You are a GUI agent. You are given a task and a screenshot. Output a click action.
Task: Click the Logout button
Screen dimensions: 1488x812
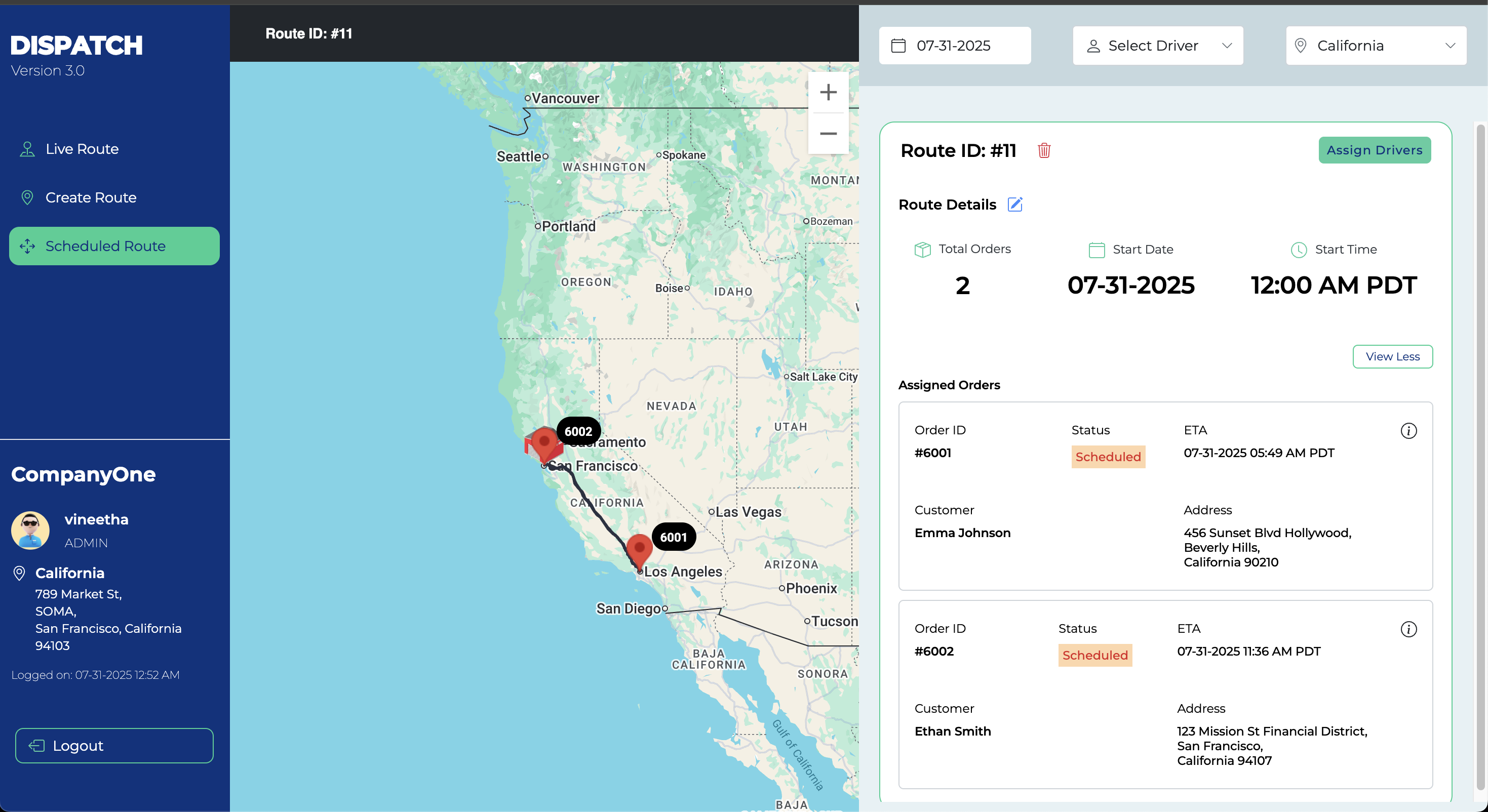(x=114, y=746)
